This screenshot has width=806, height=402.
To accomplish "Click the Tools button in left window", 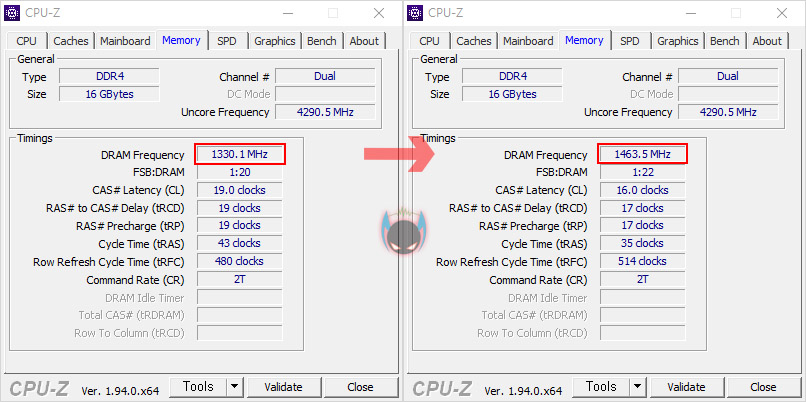I will [x=198, y=387].
